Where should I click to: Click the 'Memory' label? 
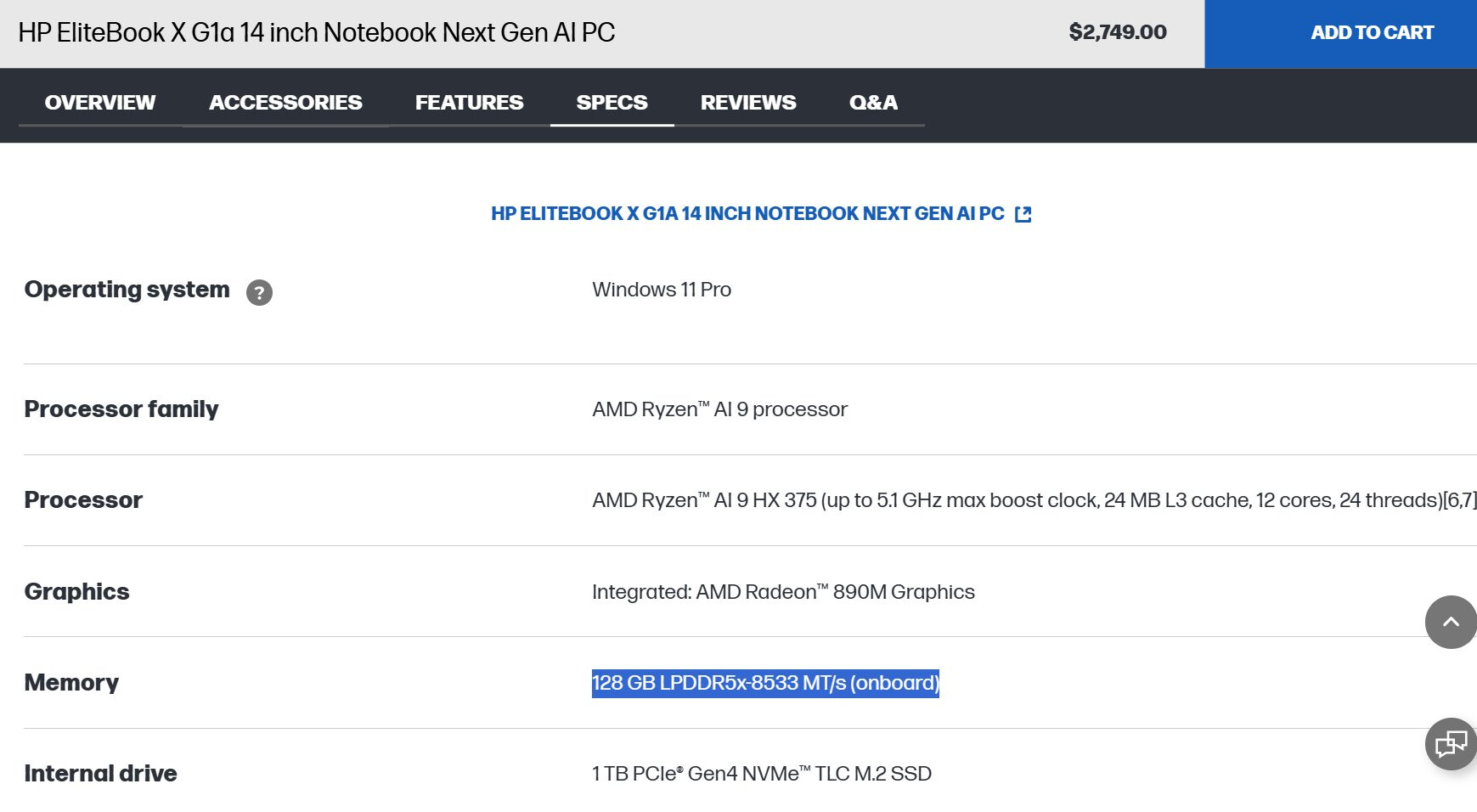click(71, 683)
